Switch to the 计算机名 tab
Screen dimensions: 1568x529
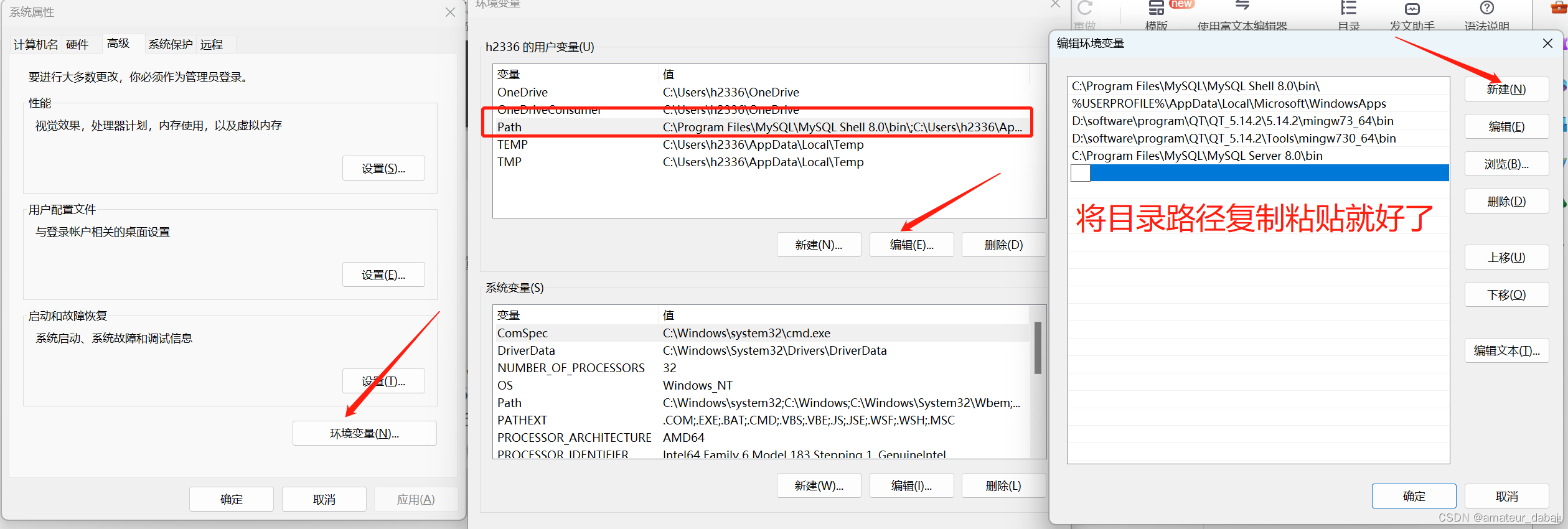(36, 45)
